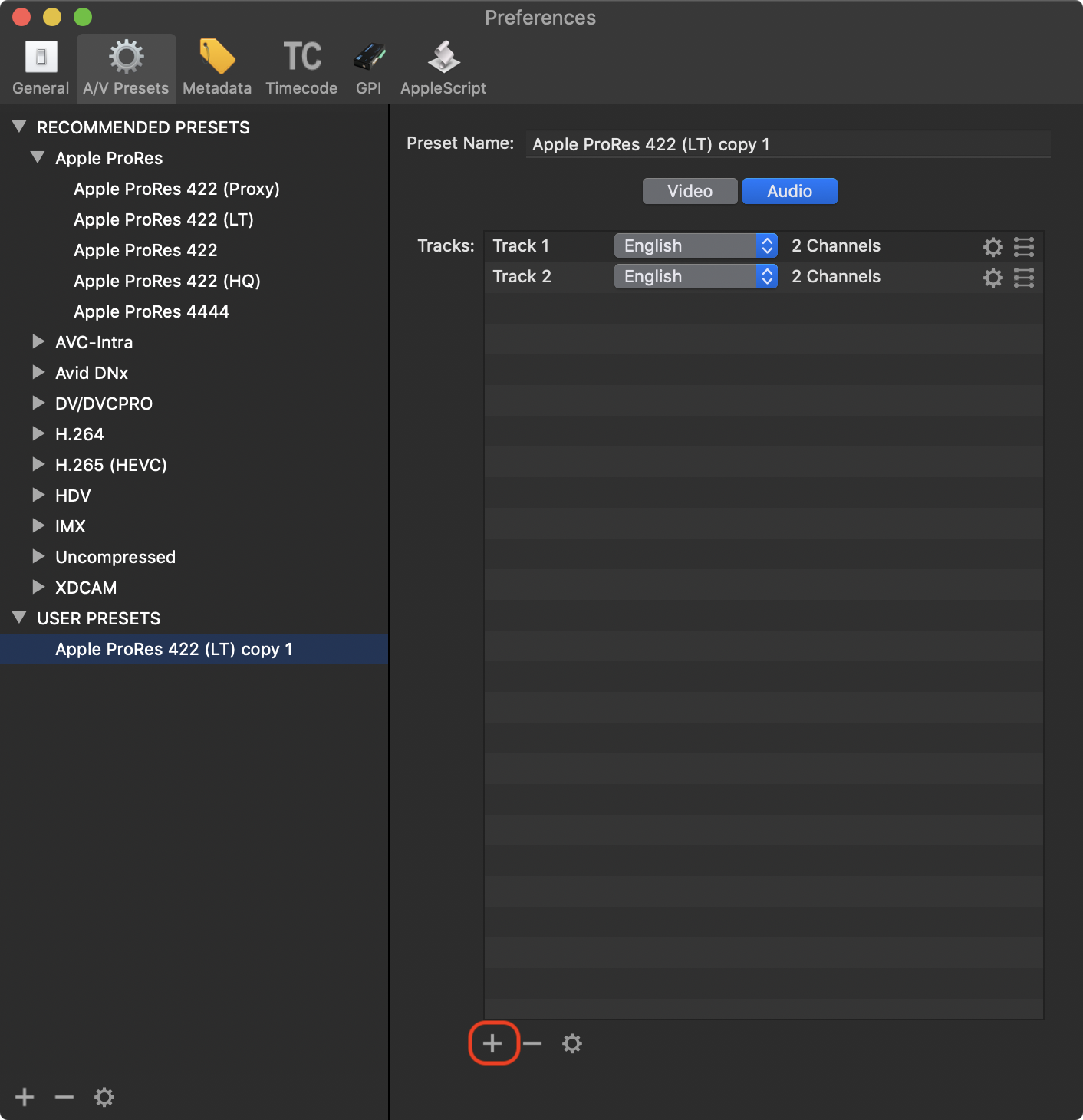Add a new audio track
Viewport: 1083px width, 1120px height.
pyautogui.click(x=493, y=1043)
